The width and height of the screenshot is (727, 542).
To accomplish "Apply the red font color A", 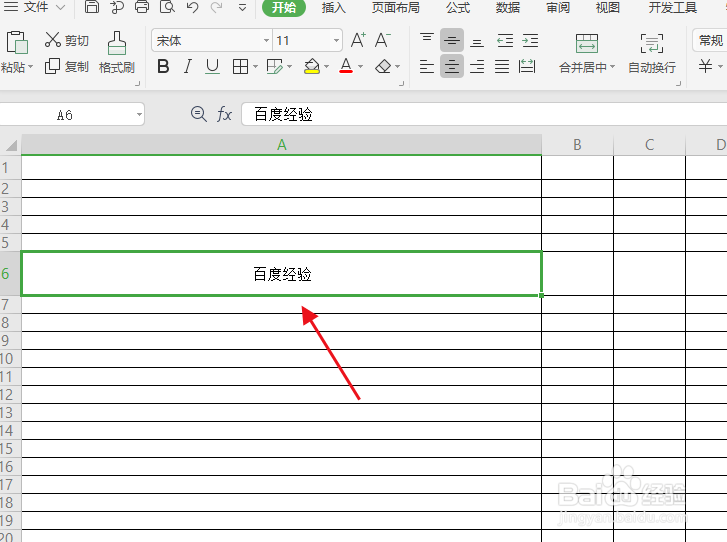I will click(x=346, y=66).
